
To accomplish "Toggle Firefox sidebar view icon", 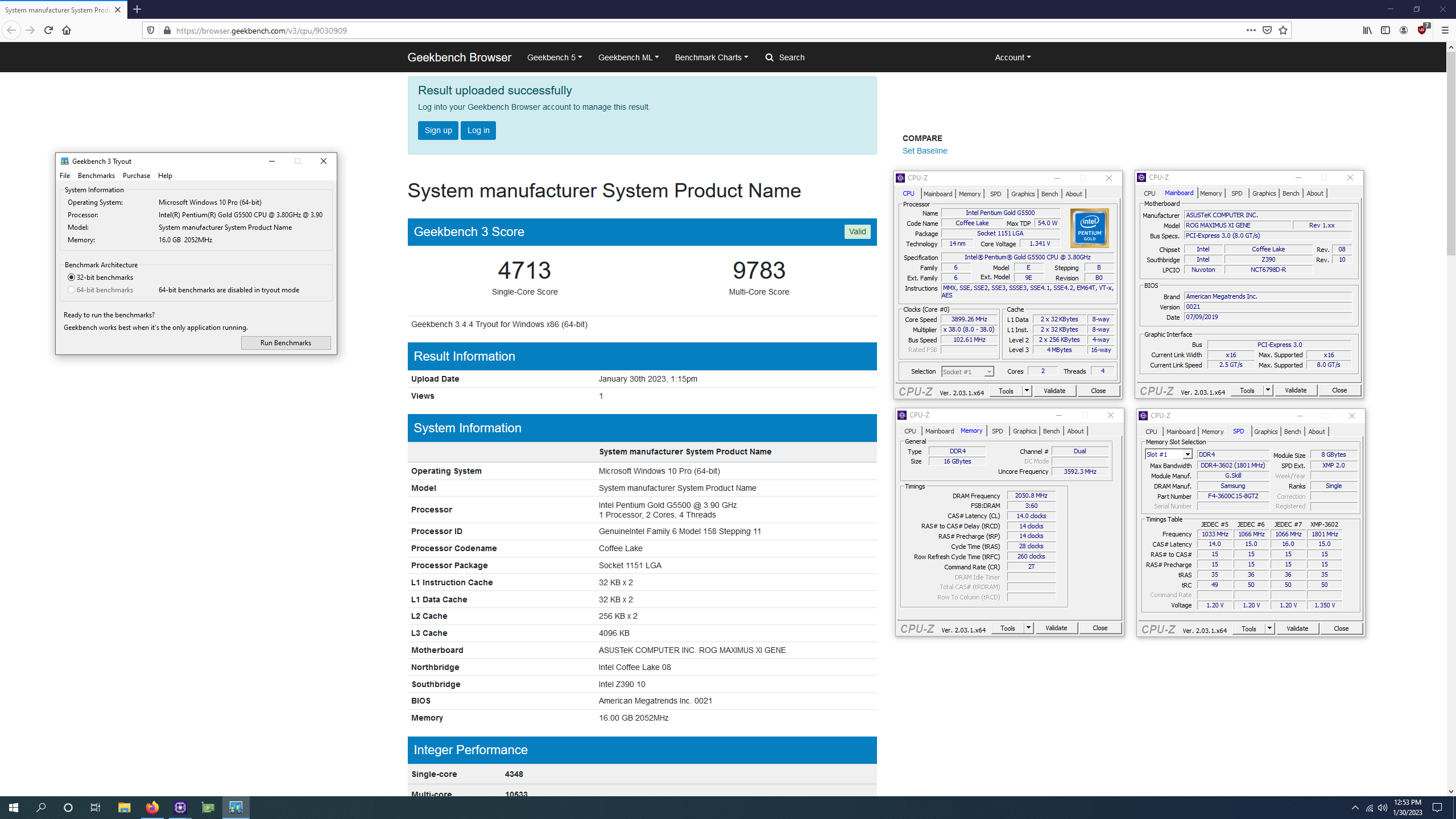I will point(1385,30).
